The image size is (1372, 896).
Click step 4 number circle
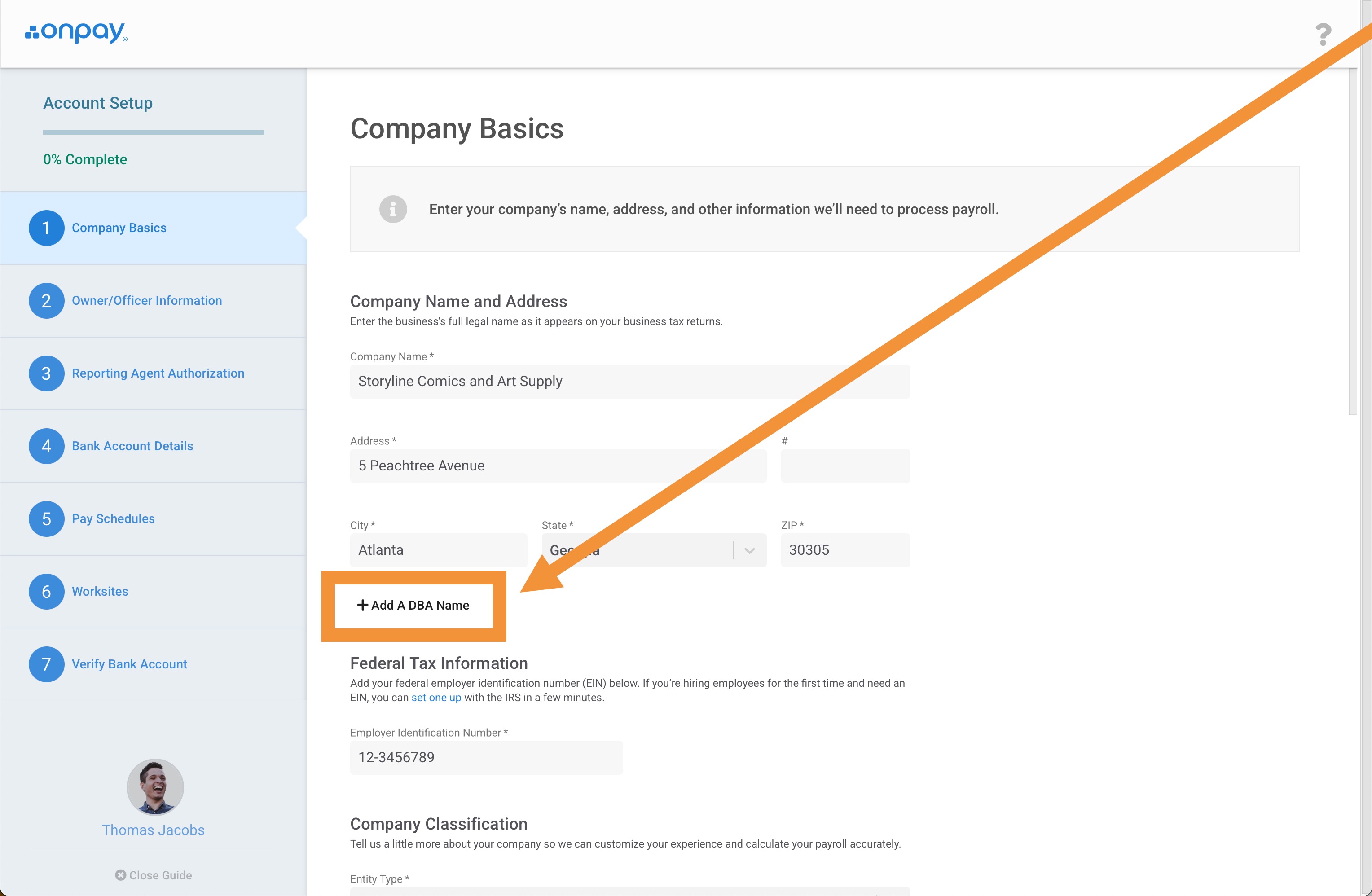coord(46,446)
